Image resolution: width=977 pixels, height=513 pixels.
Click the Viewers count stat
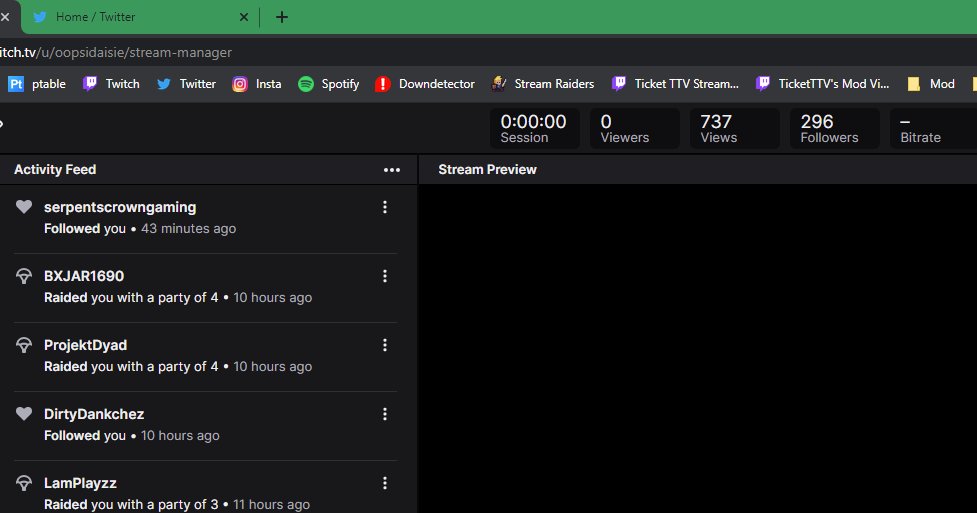tap(634, 128)
